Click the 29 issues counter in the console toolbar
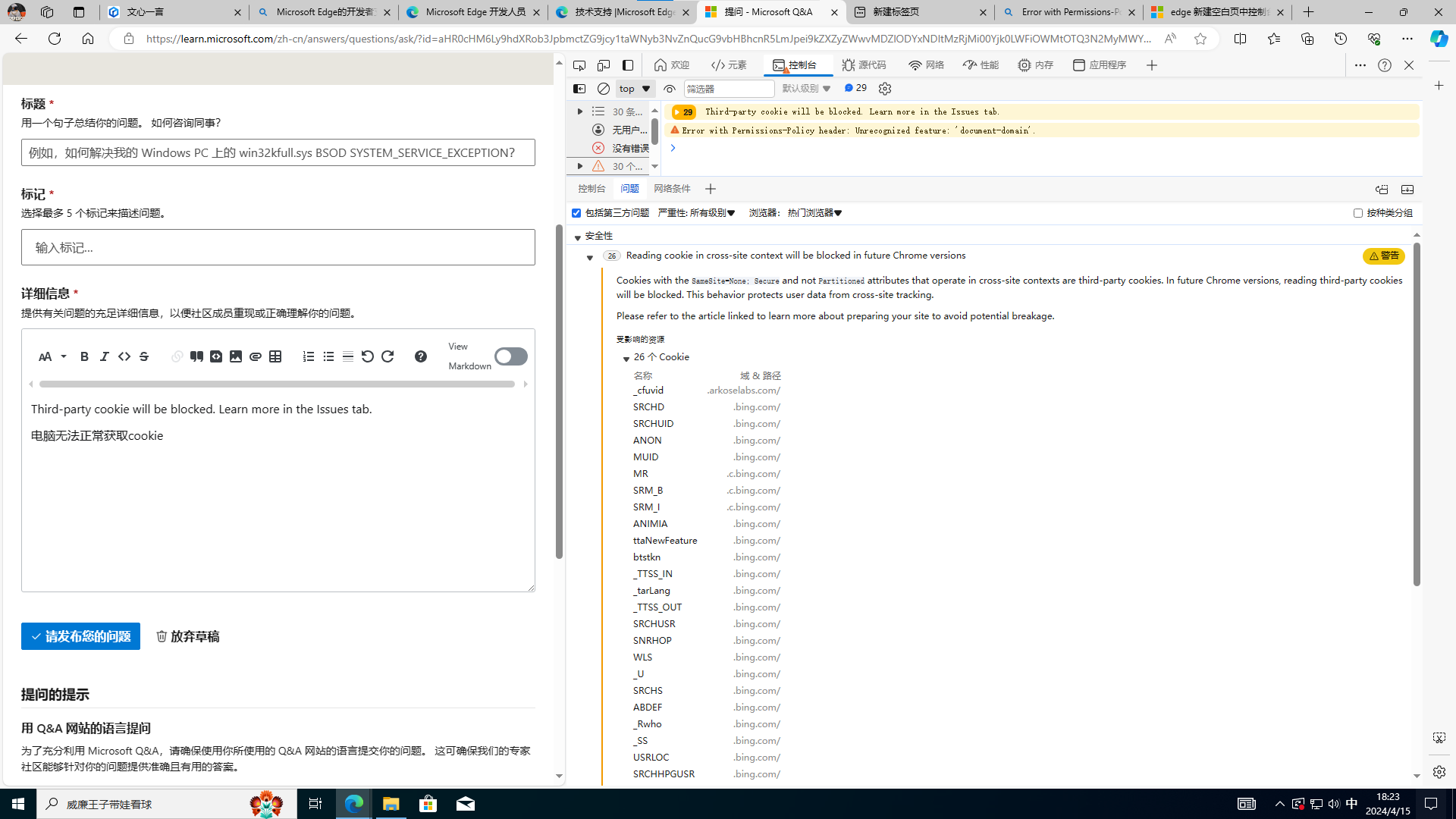 pos(855,88)
